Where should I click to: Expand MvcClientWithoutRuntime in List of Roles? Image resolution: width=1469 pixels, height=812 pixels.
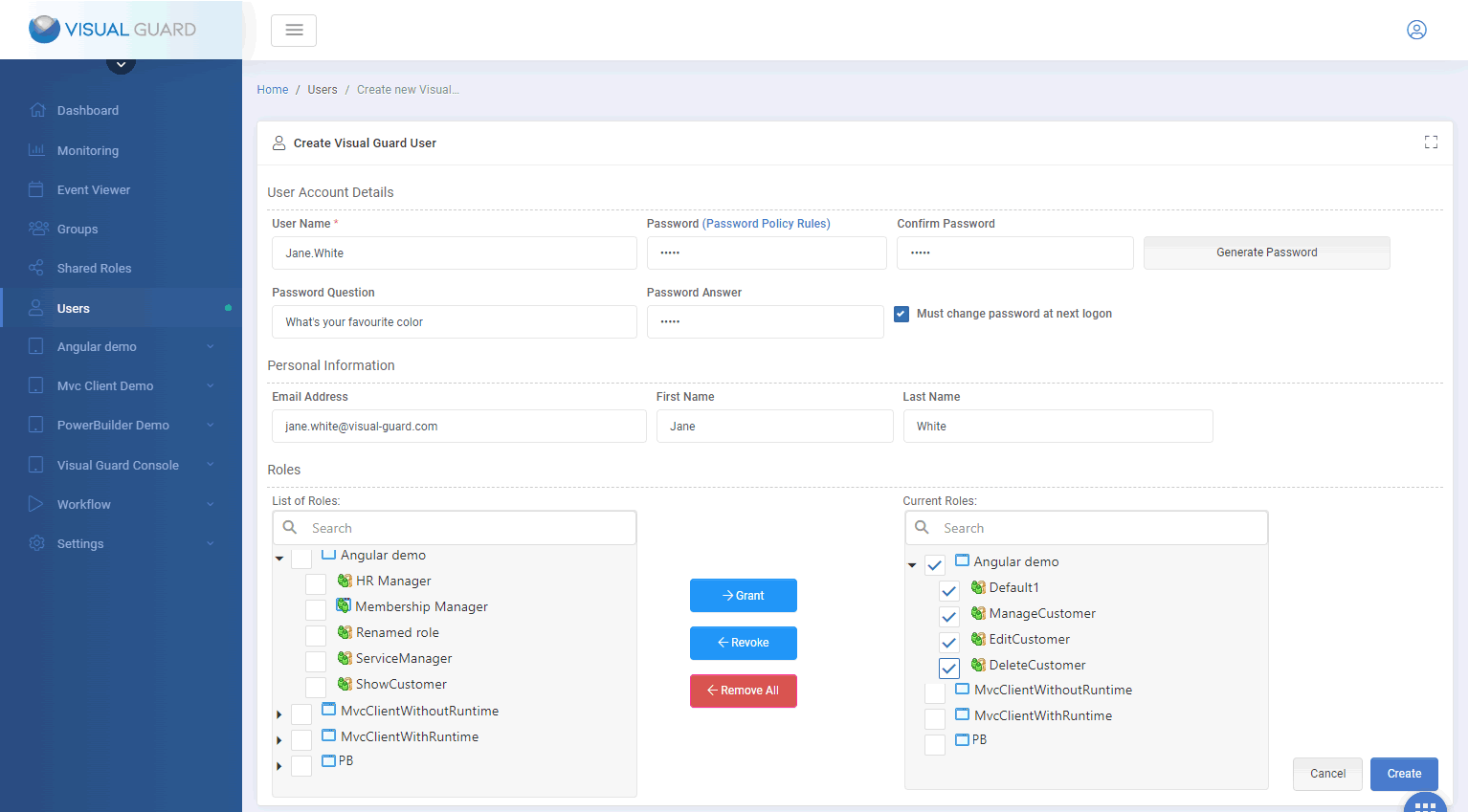(278, 714)
